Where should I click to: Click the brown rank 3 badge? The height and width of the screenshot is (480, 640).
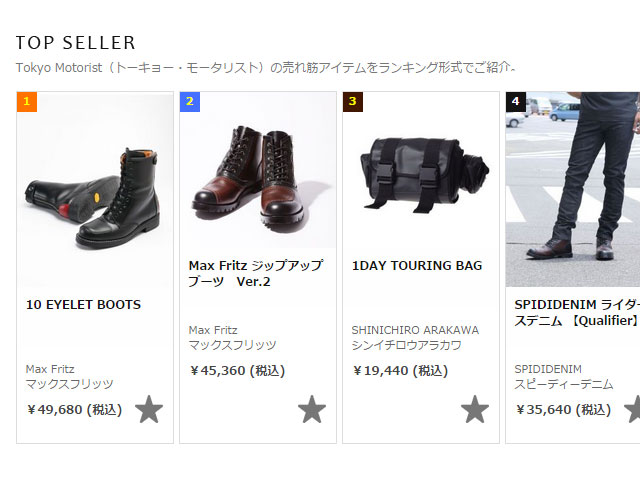coord(353,102)
